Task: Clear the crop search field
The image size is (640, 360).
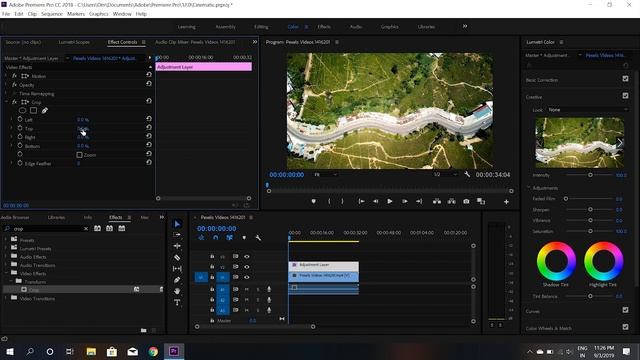Action: (86, 229)
